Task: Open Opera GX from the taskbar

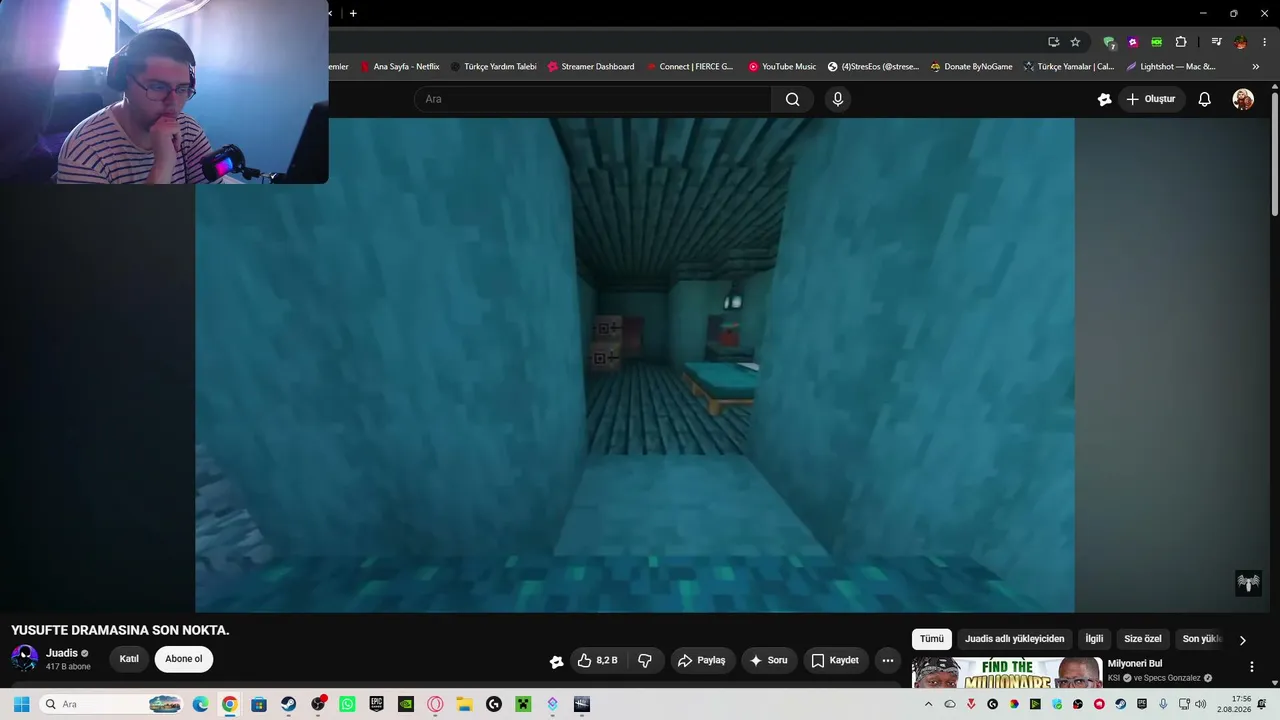Action: click(435, 704)
